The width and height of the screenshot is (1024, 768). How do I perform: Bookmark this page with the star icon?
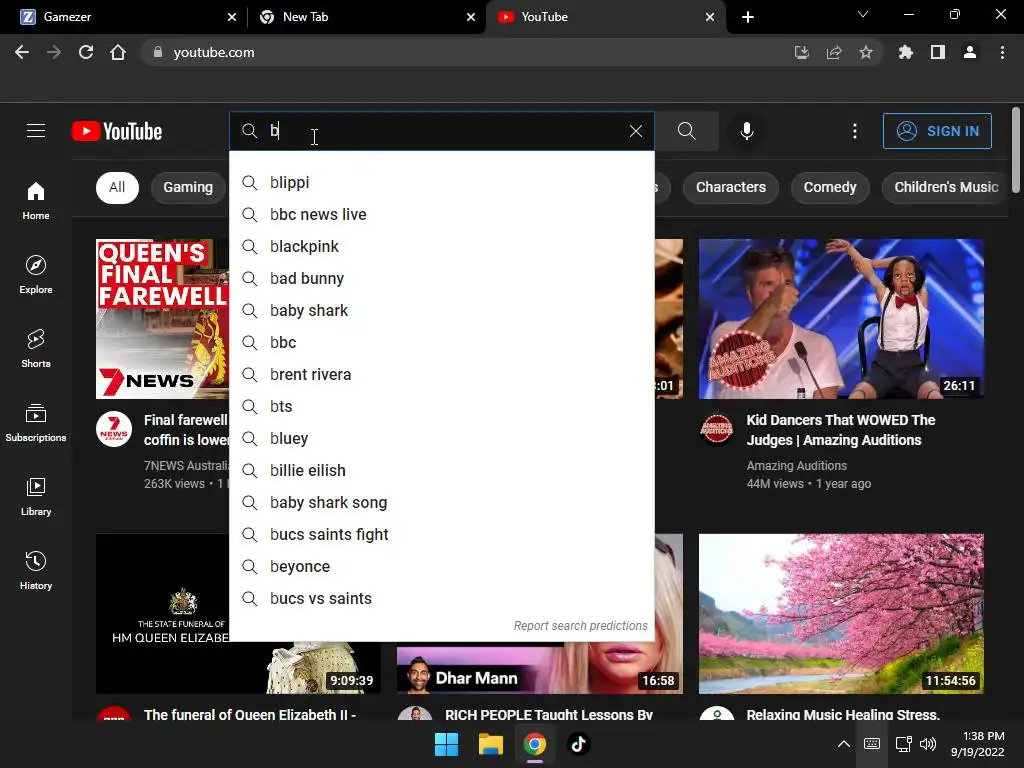point(866,52)
